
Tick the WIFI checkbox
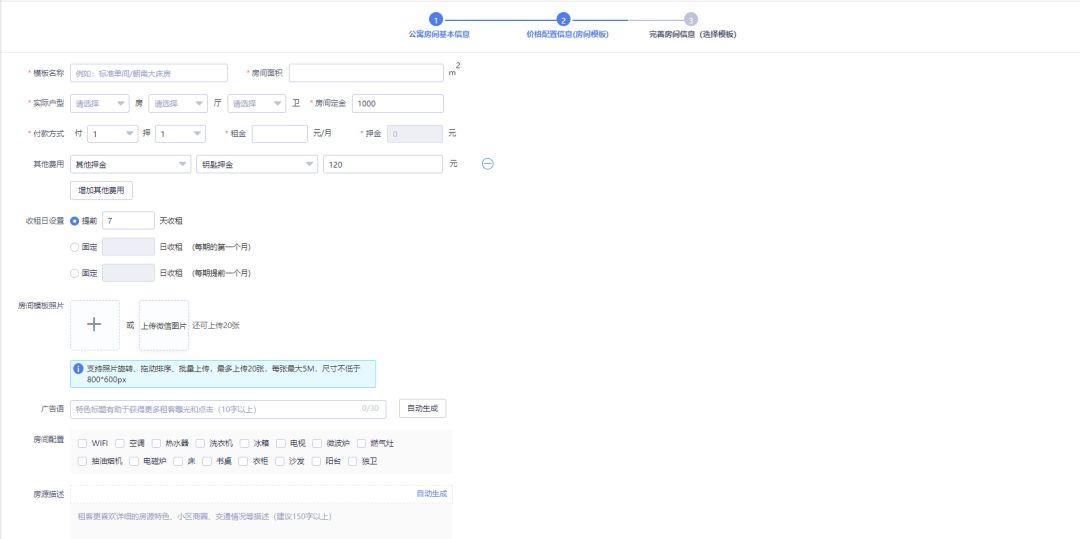83,443
